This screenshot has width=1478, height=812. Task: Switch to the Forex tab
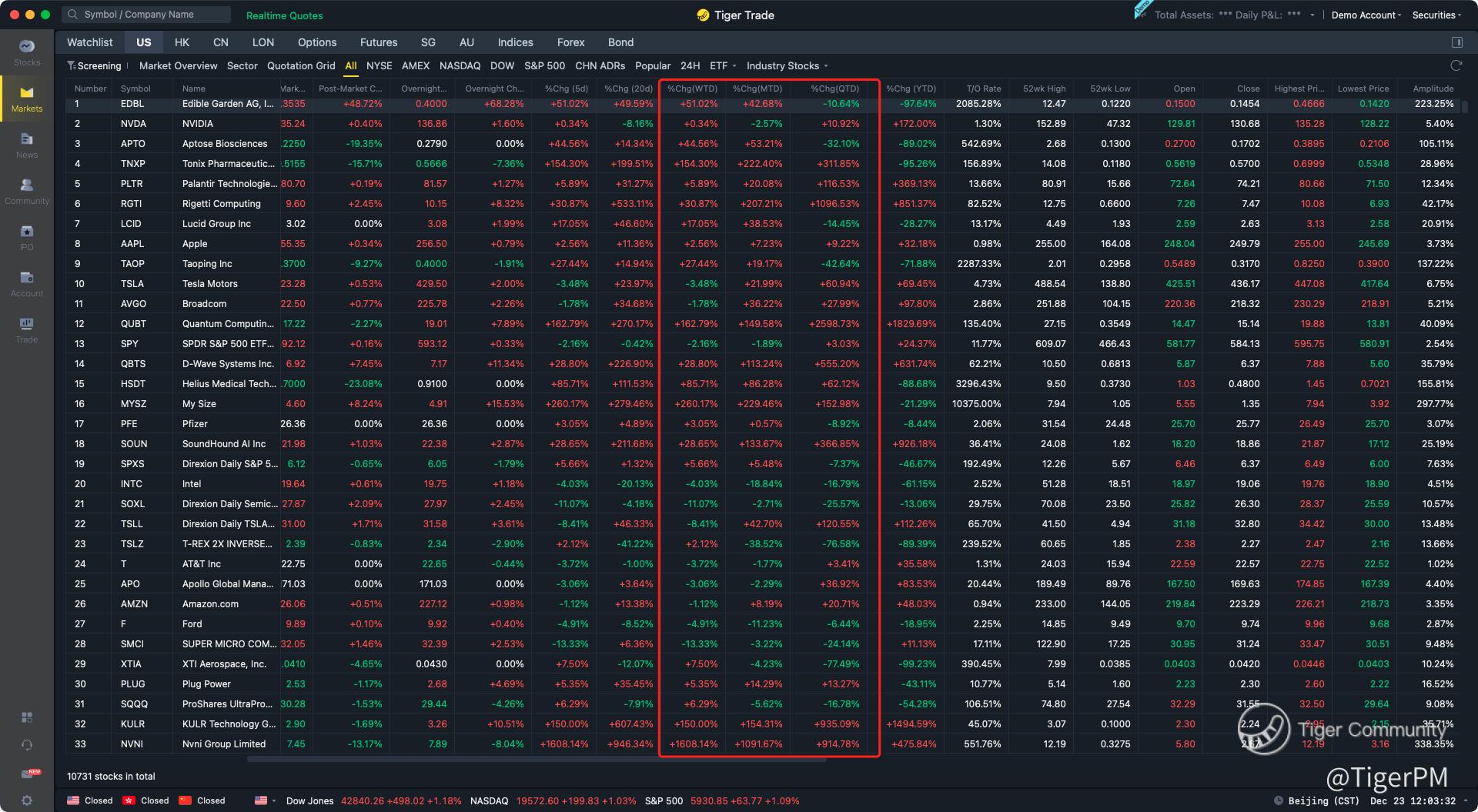[570, 42]
